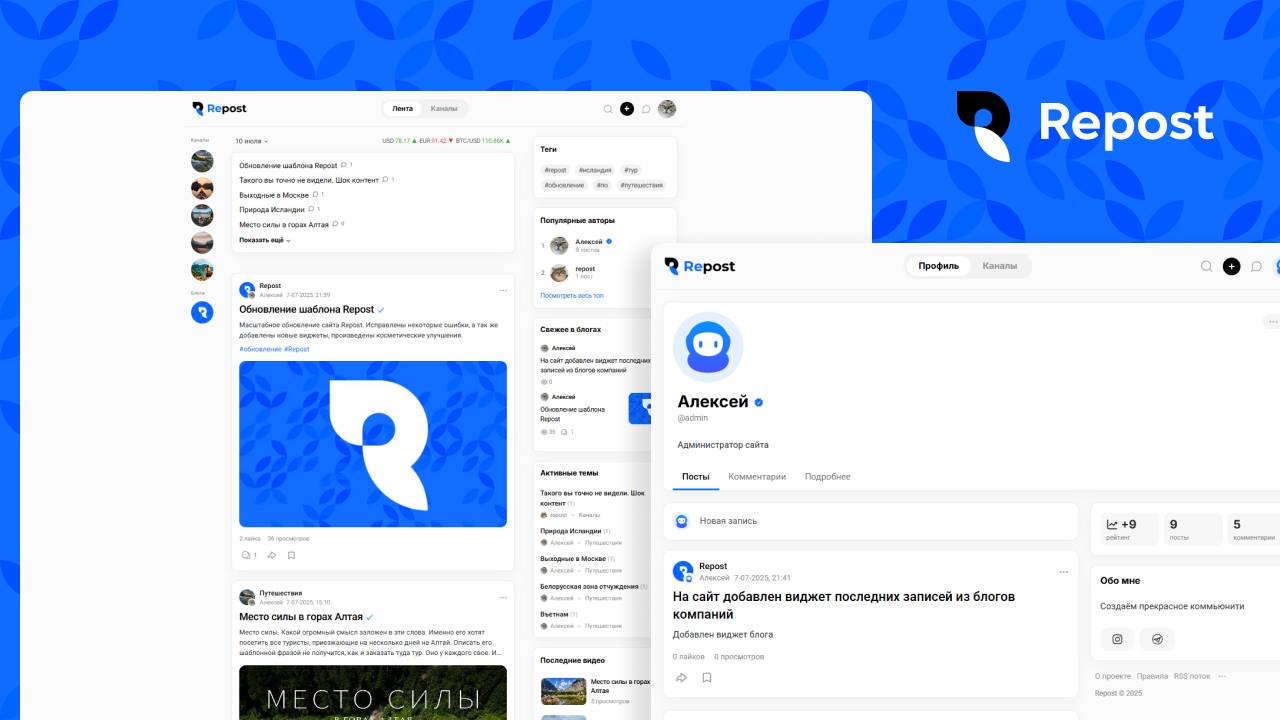Open the 'Вьетнам' active topic

pyautogui.click(x=554, y=614)
